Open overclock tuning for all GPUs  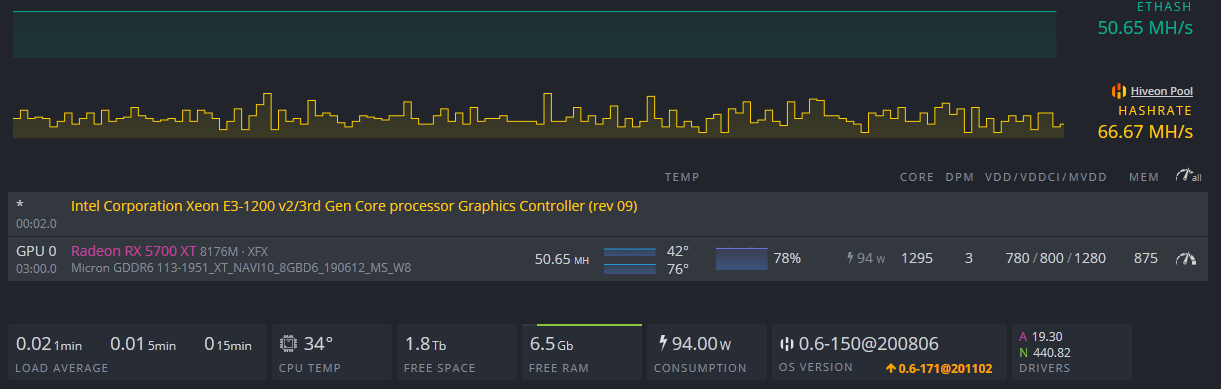(x=1188, y=177)
